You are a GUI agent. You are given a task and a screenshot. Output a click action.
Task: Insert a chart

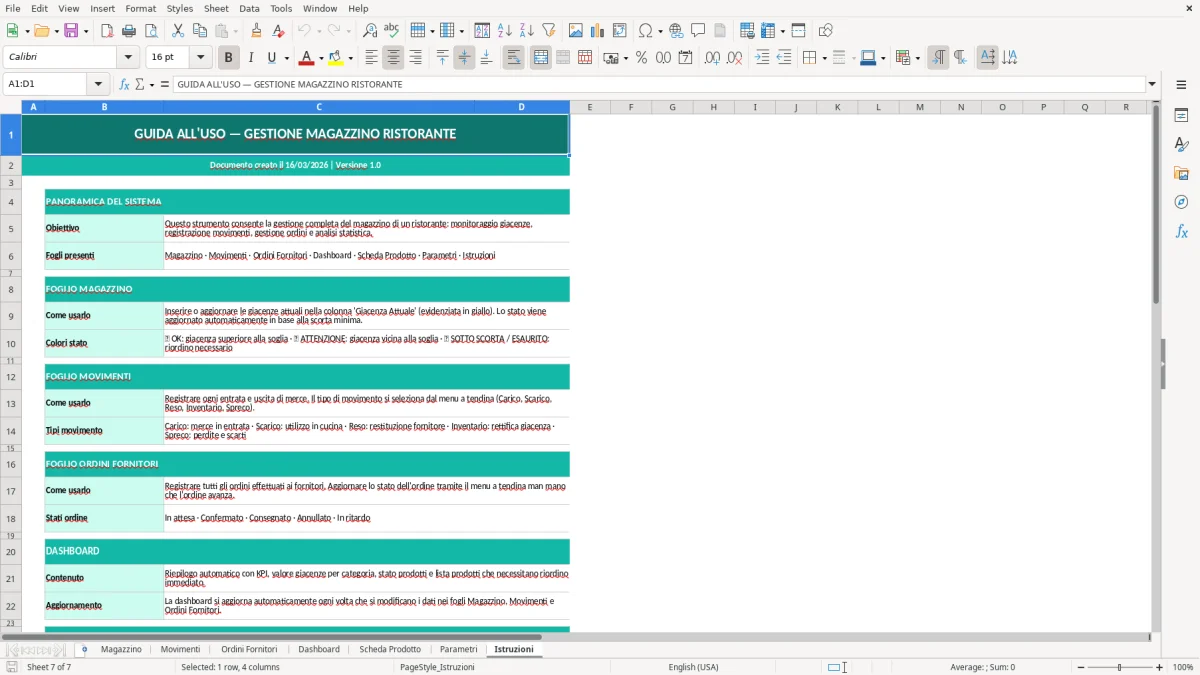pos(598,31)
